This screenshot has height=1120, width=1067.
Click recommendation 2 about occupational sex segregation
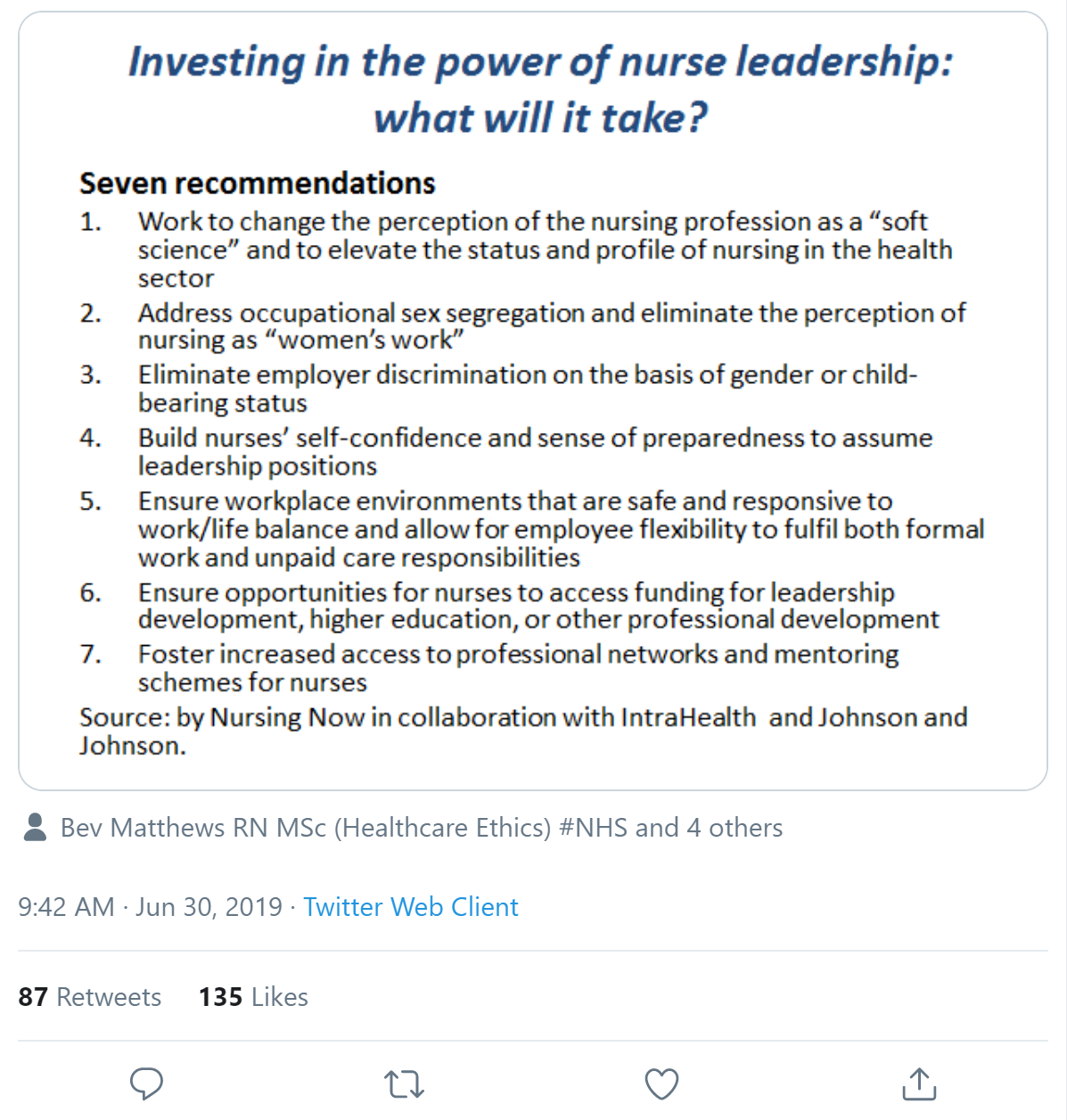pyautogui.click(x=551, y=326)
